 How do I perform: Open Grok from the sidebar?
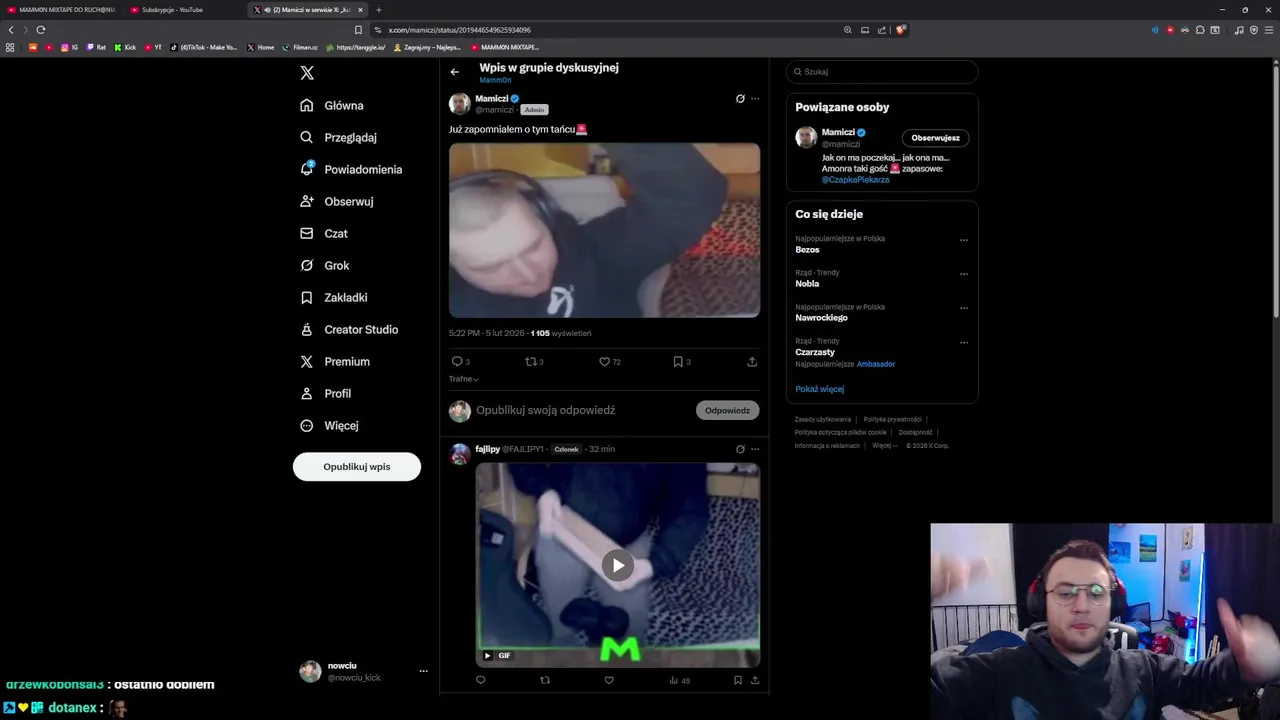point(324,265)
